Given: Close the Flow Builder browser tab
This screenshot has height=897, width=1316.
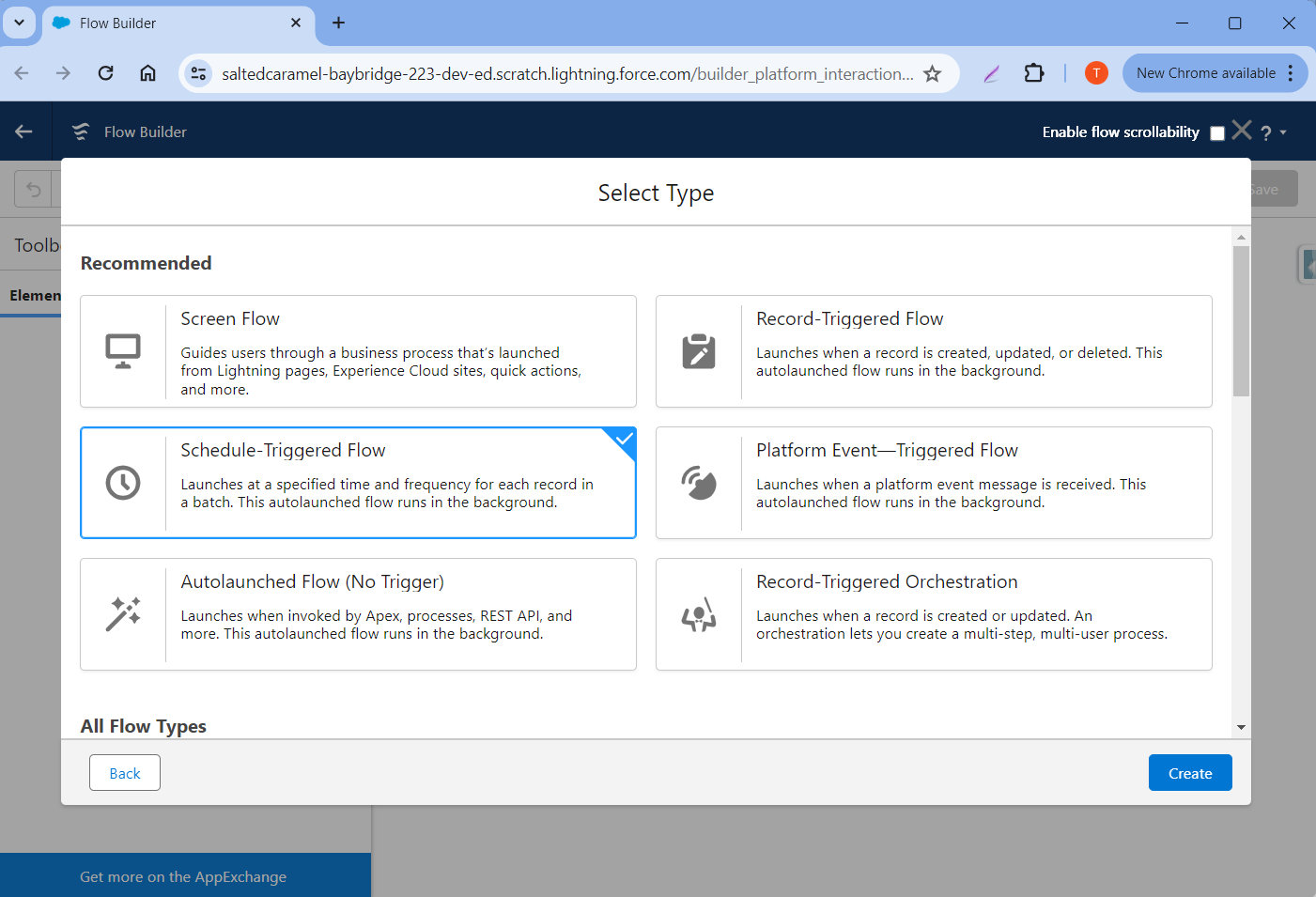Looking at the screenshot, I should click(x=296, y=23).
